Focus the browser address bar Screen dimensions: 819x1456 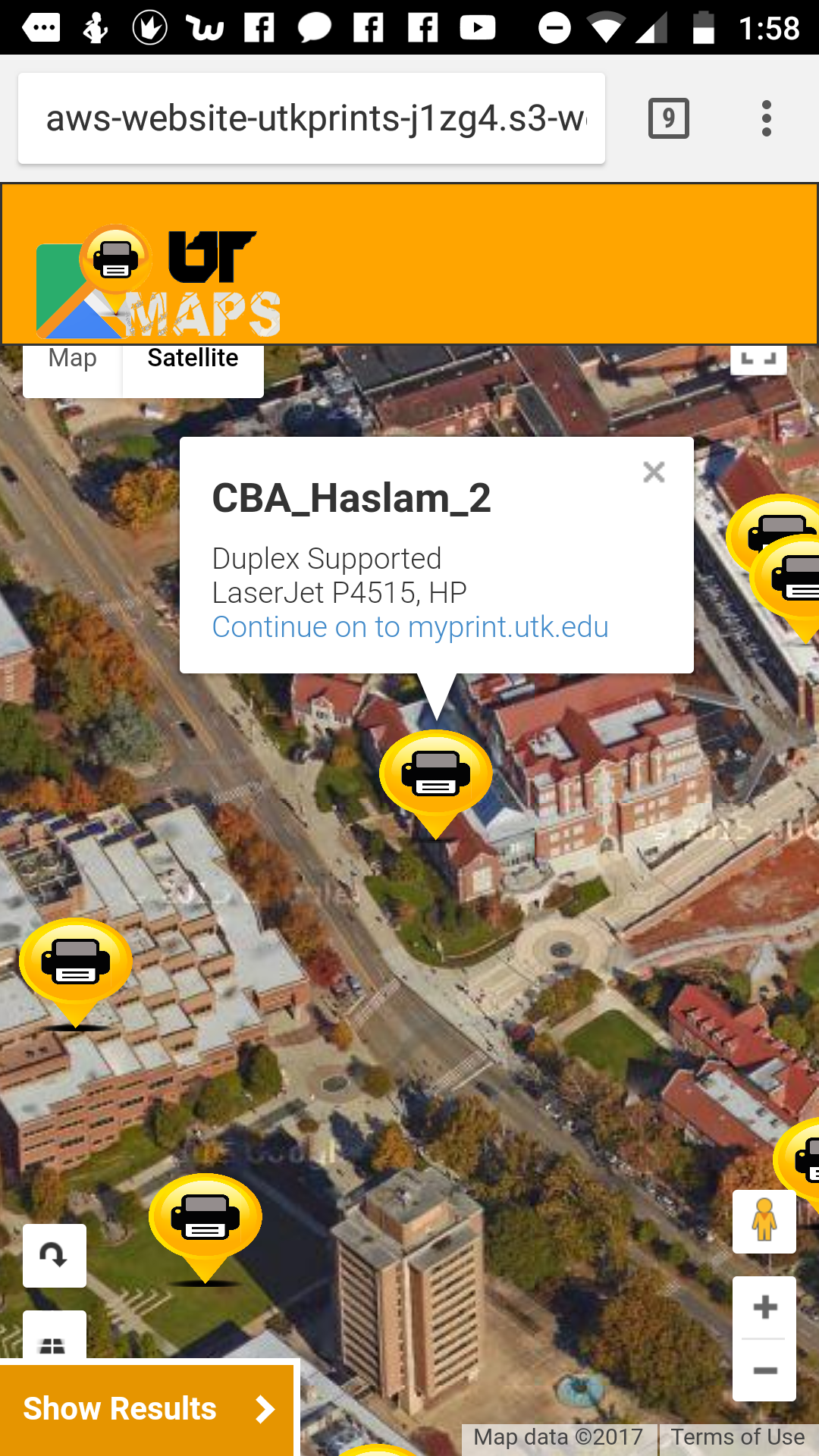(312, 118)
